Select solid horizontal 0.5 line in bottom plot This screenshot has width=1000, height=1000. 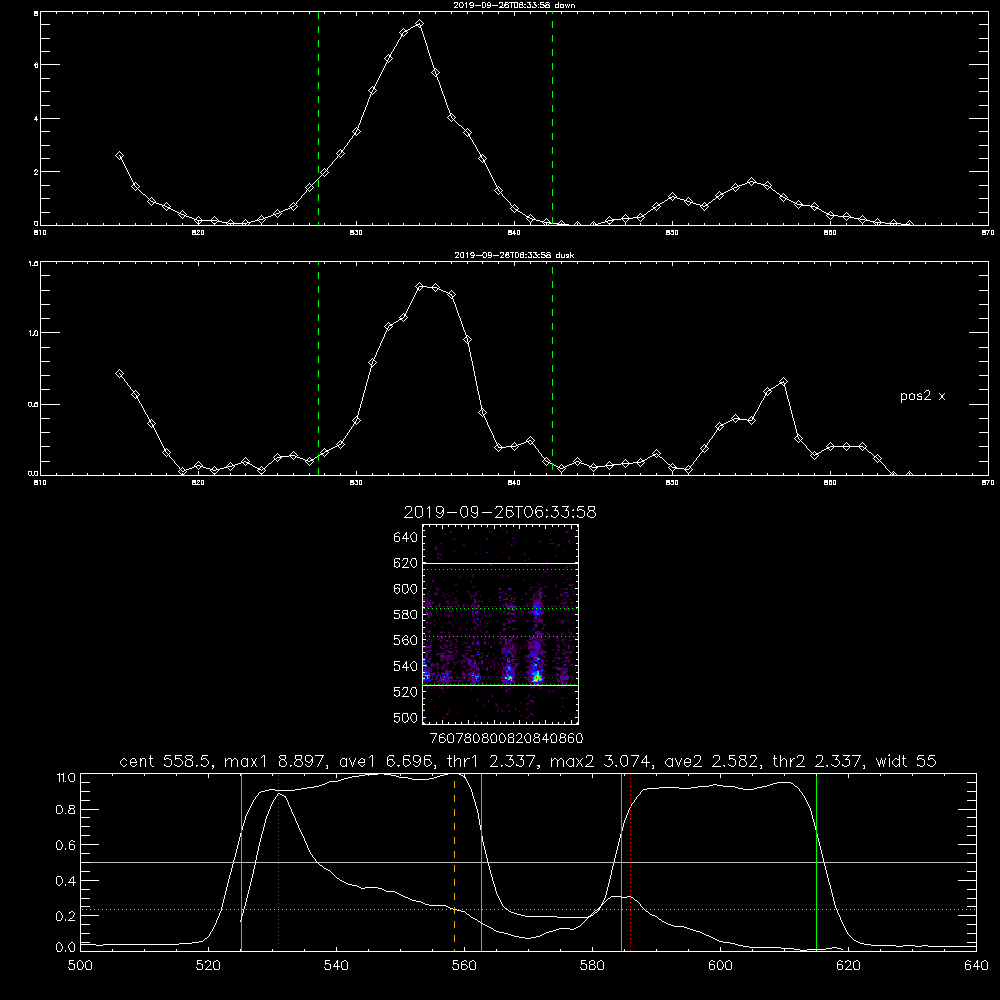[x=528, y=862]
